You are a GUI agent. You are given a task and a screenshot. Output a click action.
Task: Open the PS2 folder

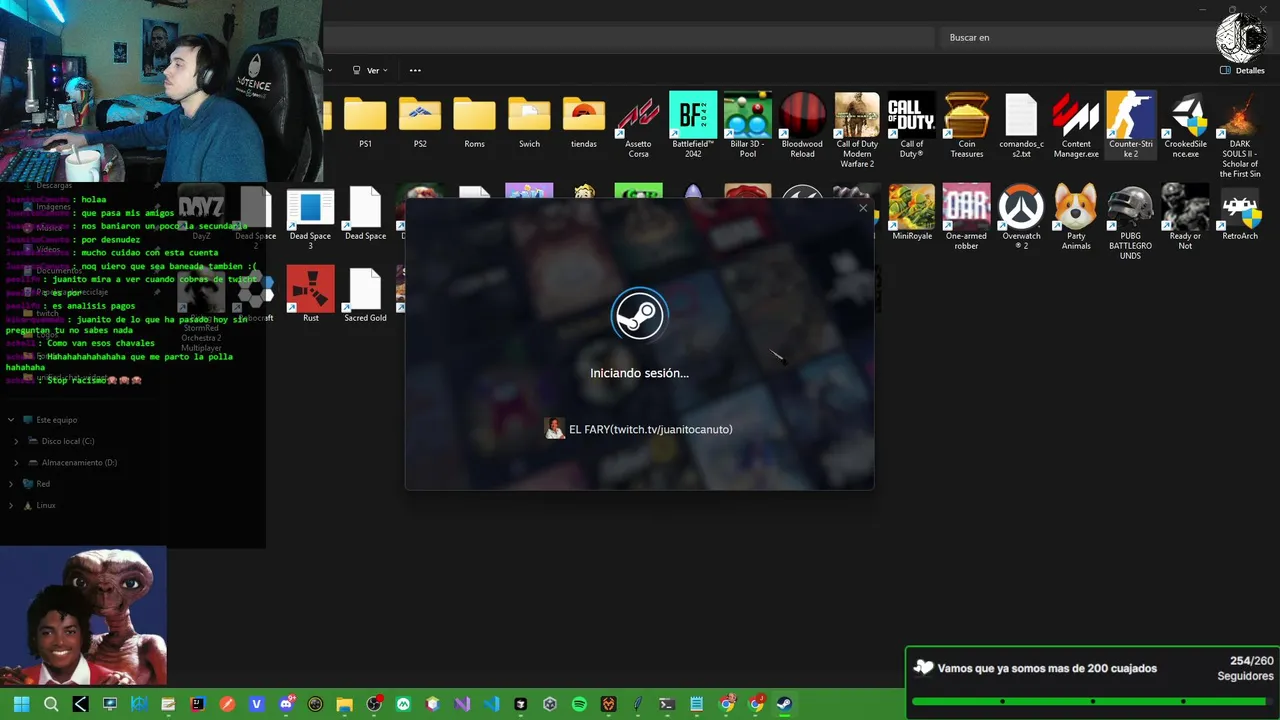point(420,122)
